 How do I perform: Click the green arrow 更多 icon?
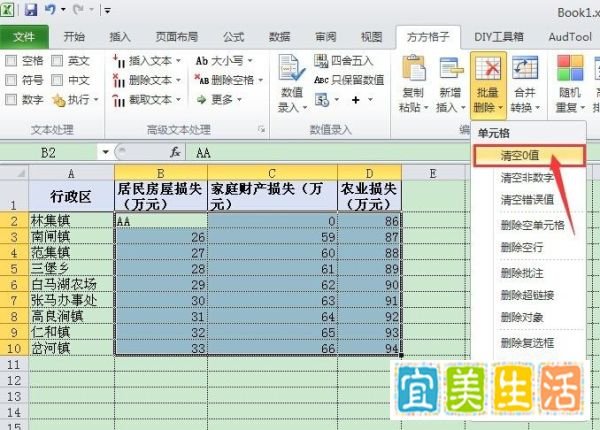click(201, 100)
